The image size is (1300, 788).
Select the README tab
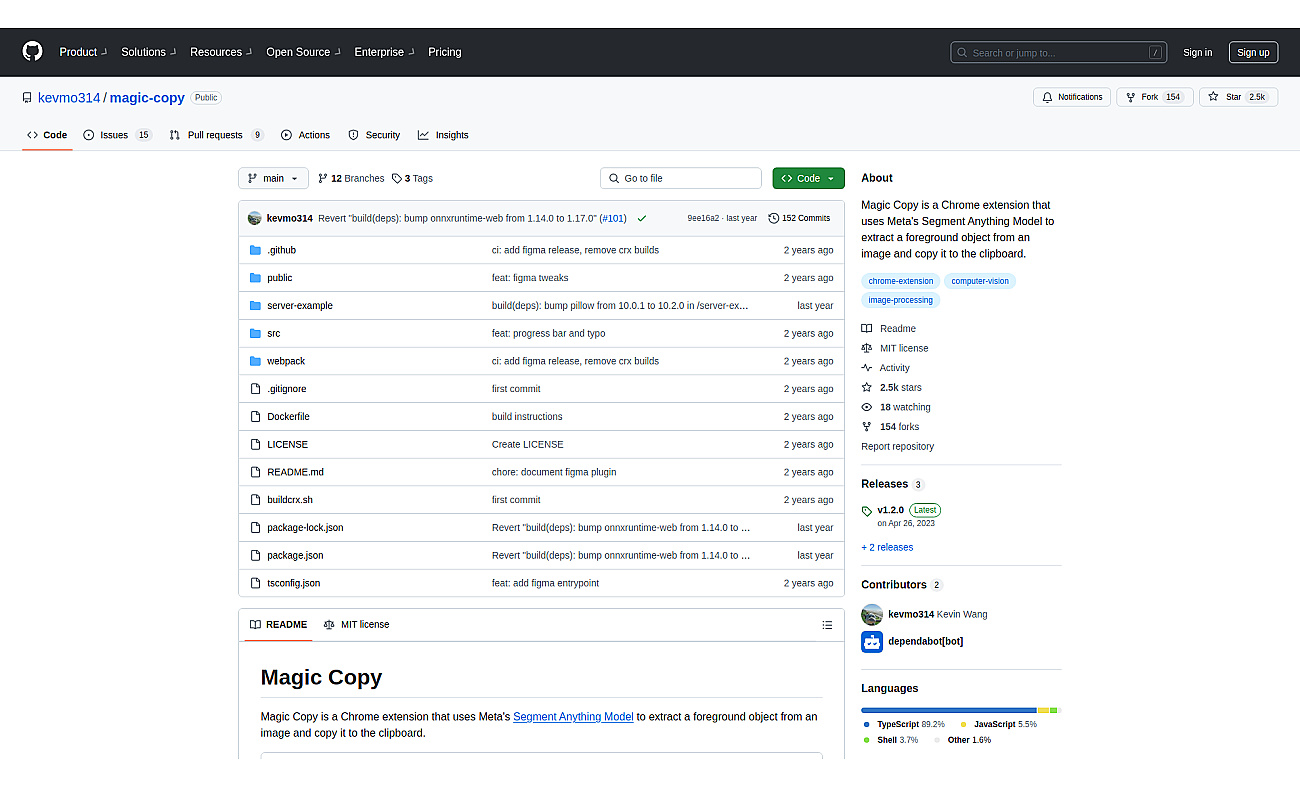tap(279, 625)
